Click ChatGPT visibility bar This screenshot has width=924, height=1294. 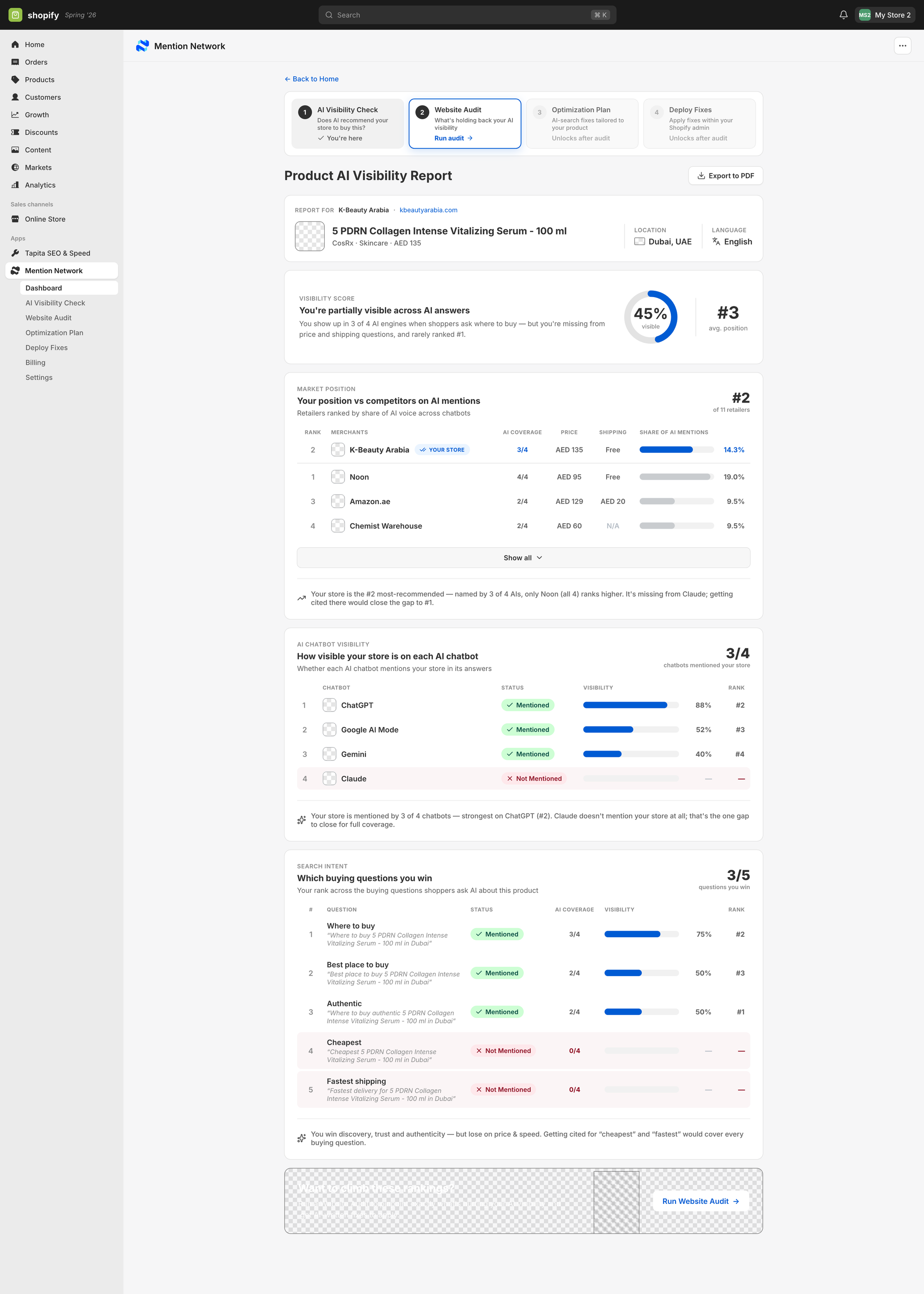[631, 705]
